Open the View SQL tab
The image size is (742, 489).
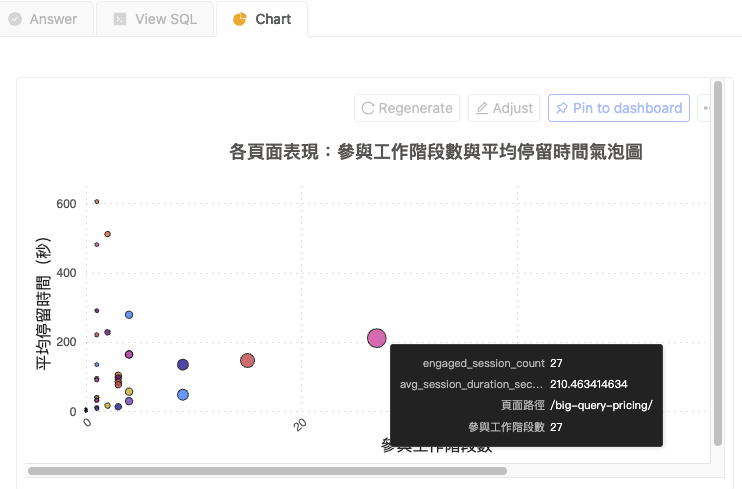pos(155,19)
